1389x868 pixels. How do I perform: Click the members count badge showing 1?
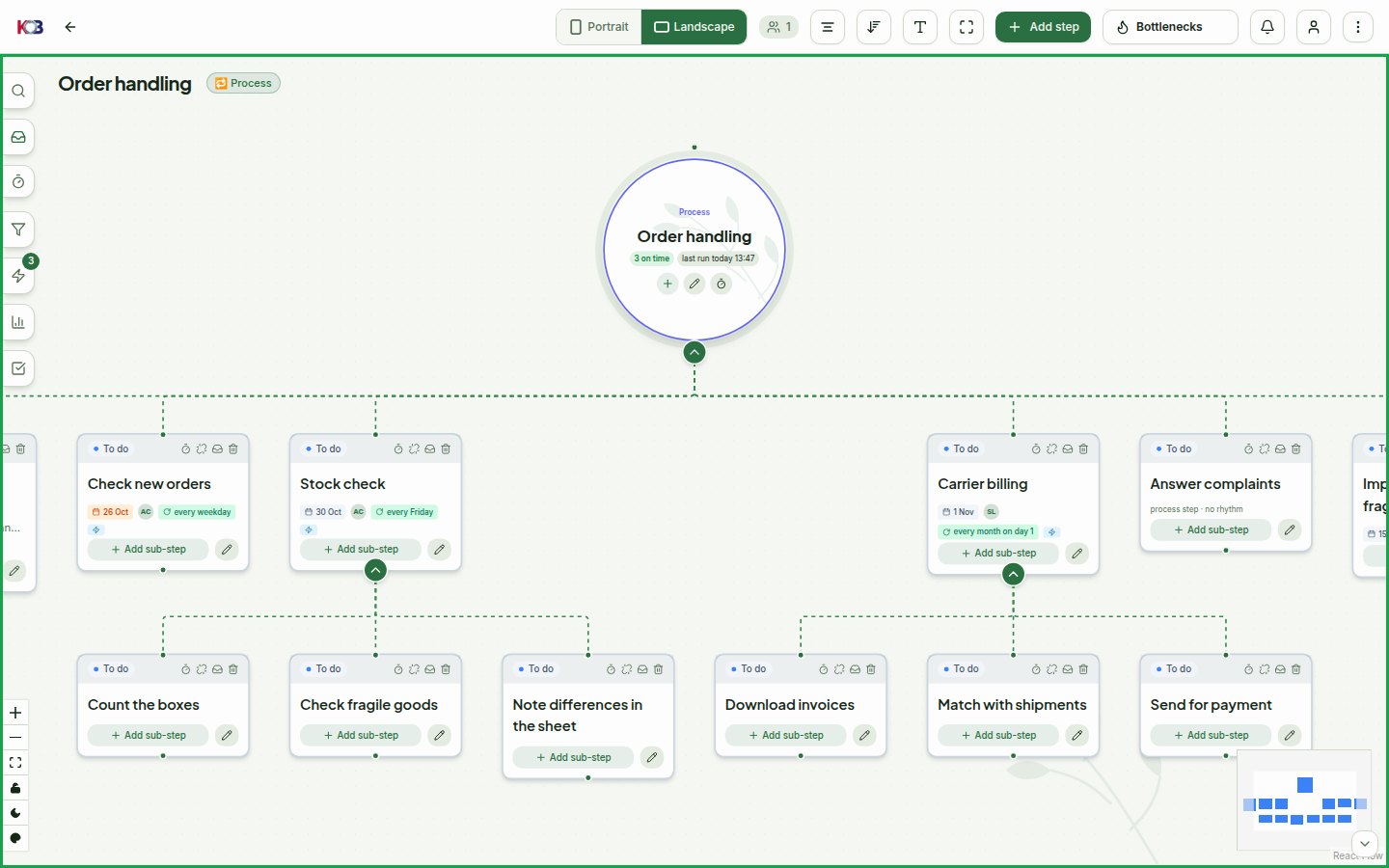pos(779,27)
